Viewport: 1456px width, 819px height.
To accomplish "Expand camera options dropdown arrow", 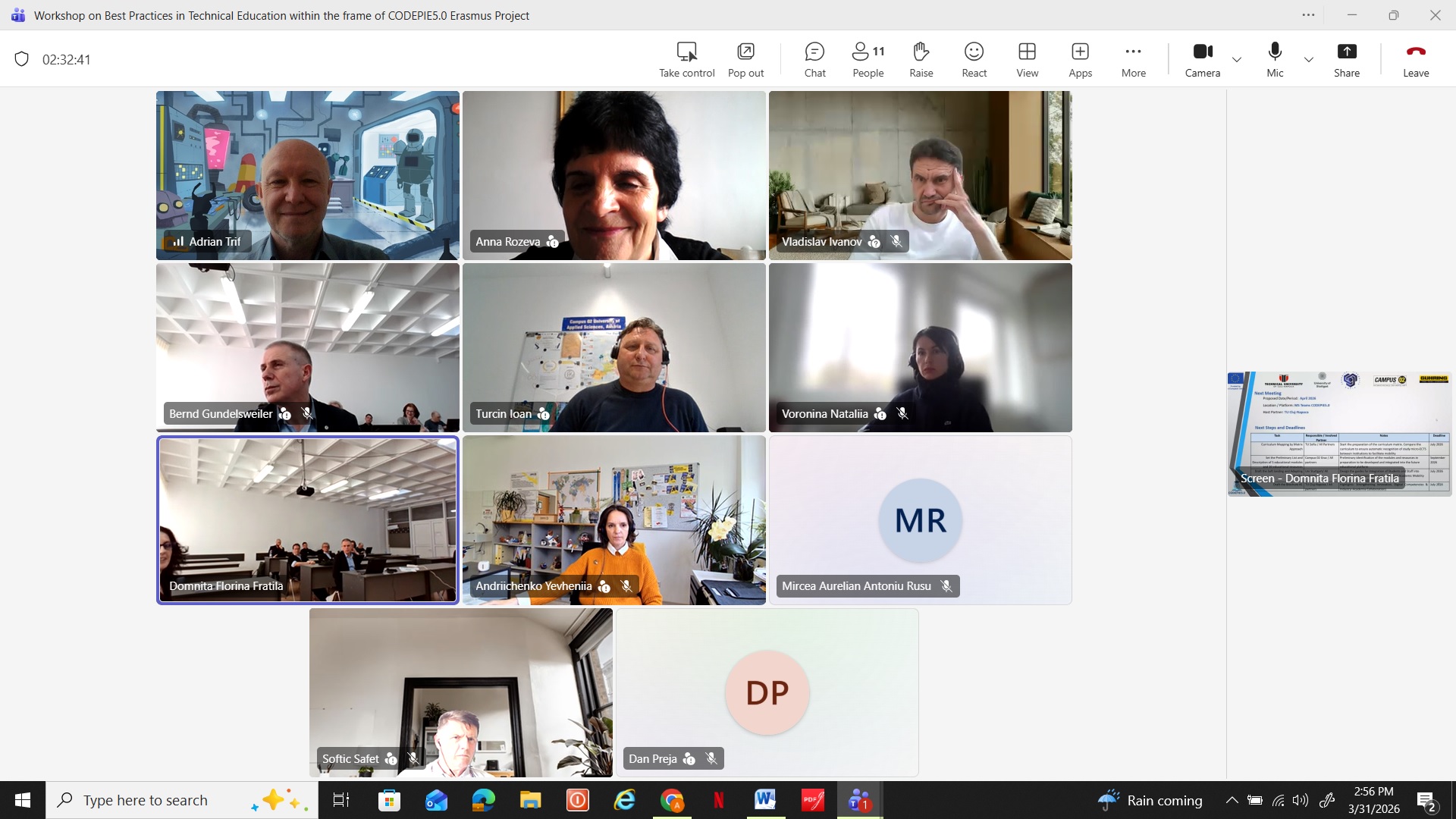I will (x=1237, y=59).
